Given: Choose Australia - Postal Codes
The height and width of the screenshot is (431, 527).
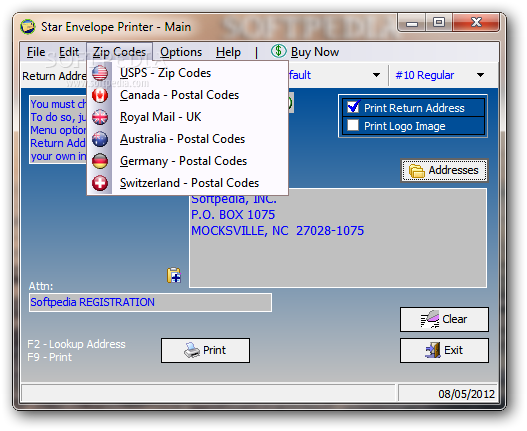Looking at the screenshot, I should point(188,139).
